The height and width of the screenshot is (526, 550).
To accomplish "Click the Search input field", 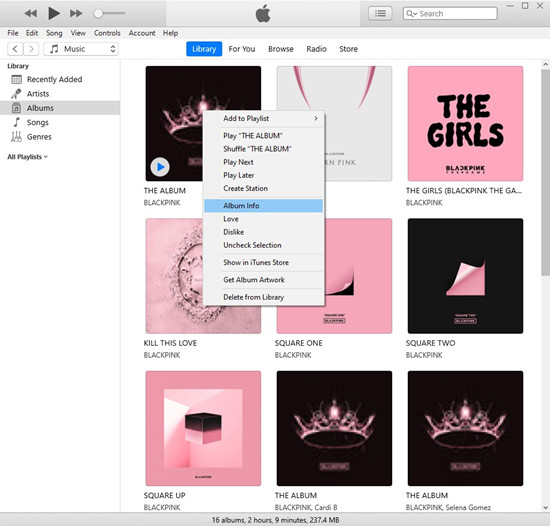I will tap(450, 14).
